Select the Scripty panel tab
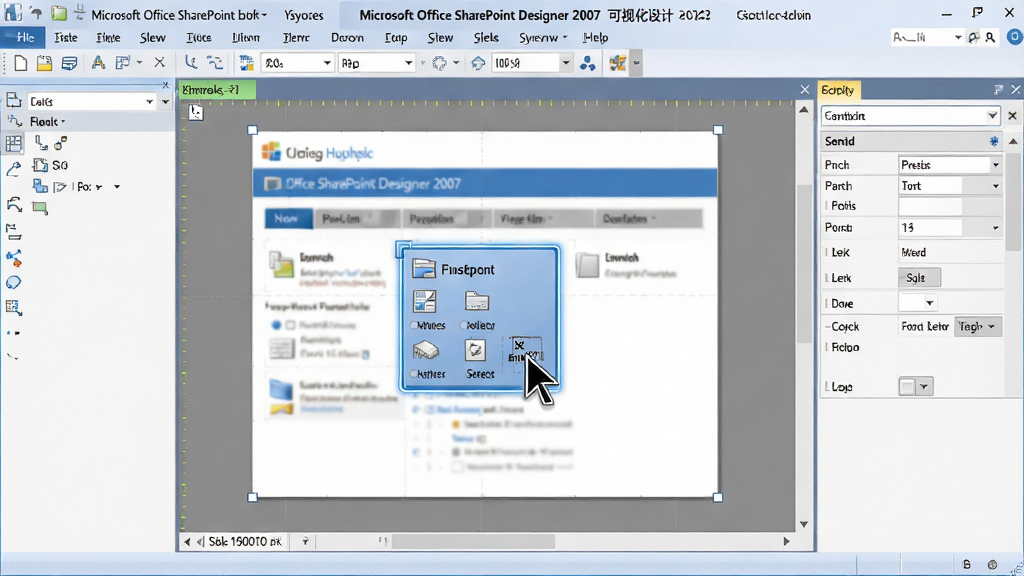 pyautogui.click(x=839, y=90)
